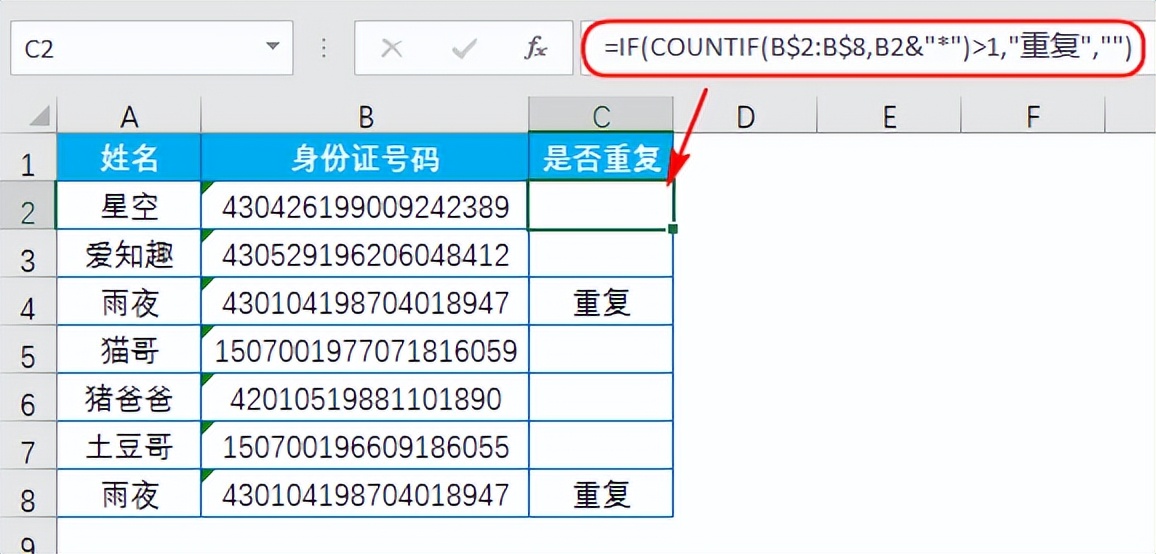Select empty cell C6 in 是否重复 column

pos(601,397)
